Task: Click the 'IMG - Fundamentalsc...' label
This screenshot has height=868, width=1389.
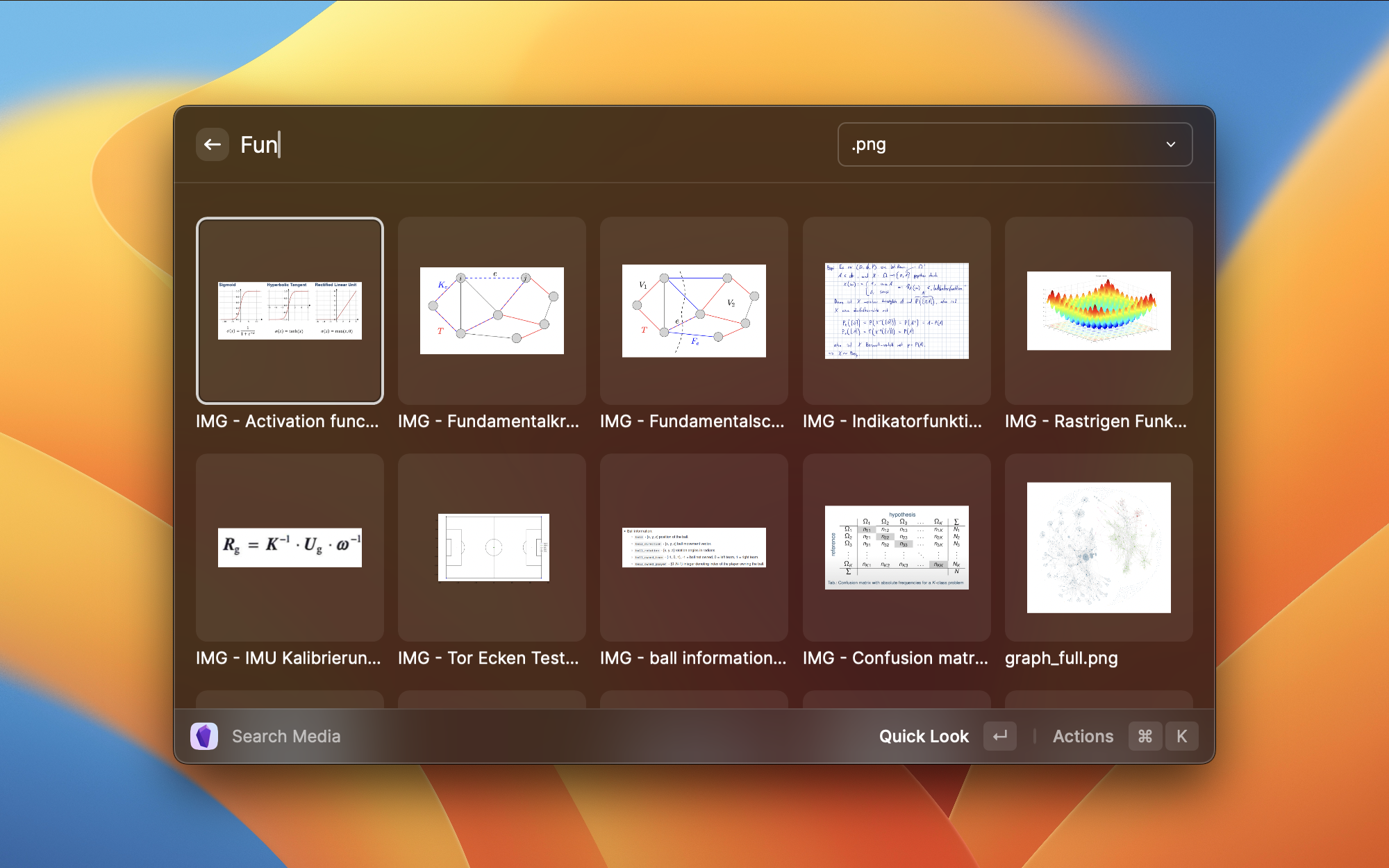Action: coord(692,422)
